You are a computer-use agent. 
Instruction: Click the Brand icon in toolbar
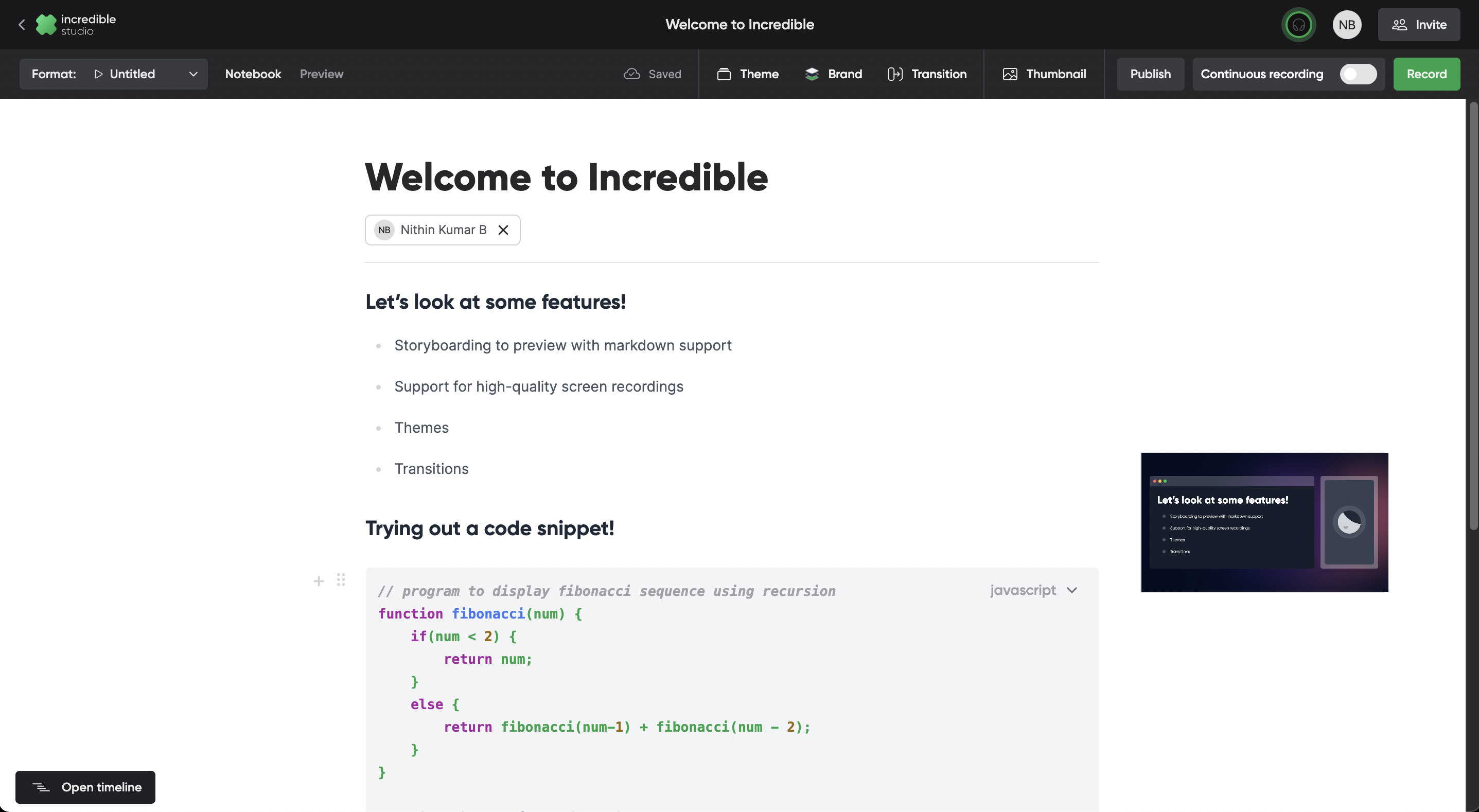811,74
